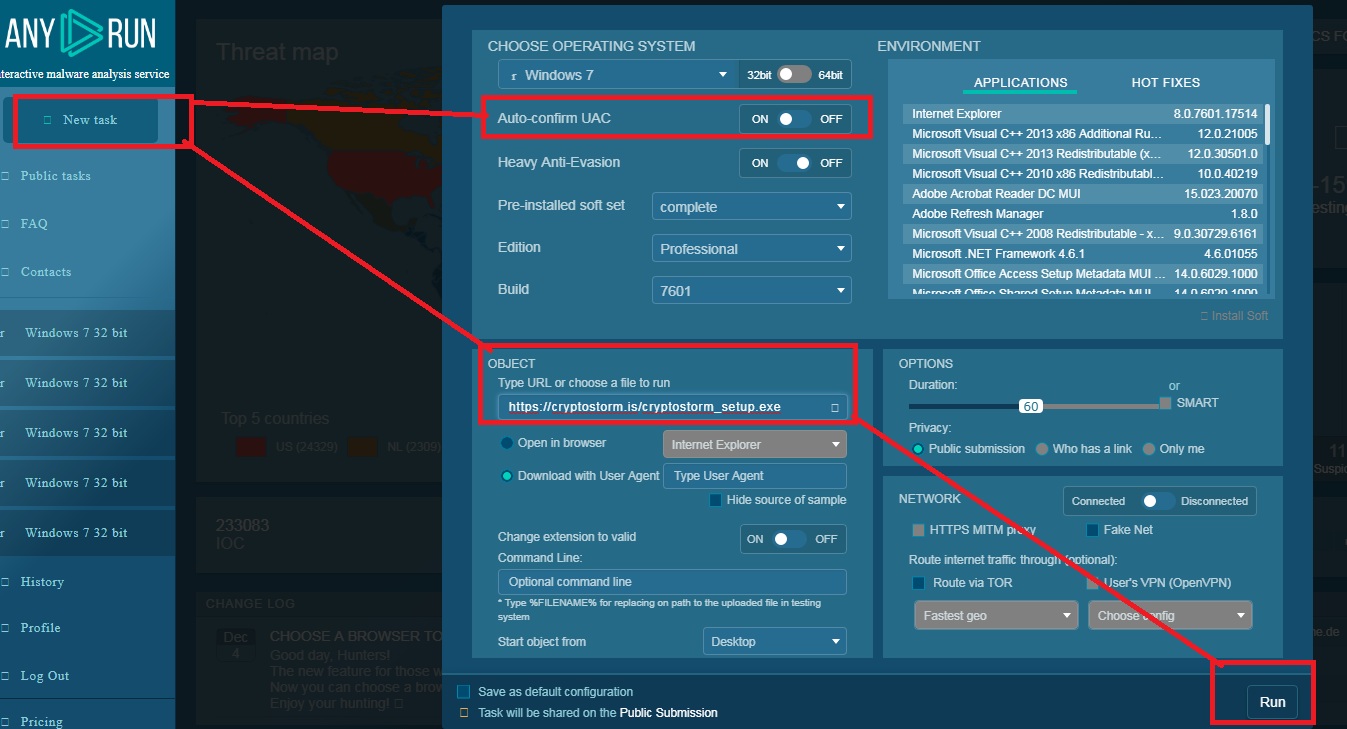Select the Windows 7 operating system dropdown
This screenshot has width=1347, height=729.
[617, 75]
